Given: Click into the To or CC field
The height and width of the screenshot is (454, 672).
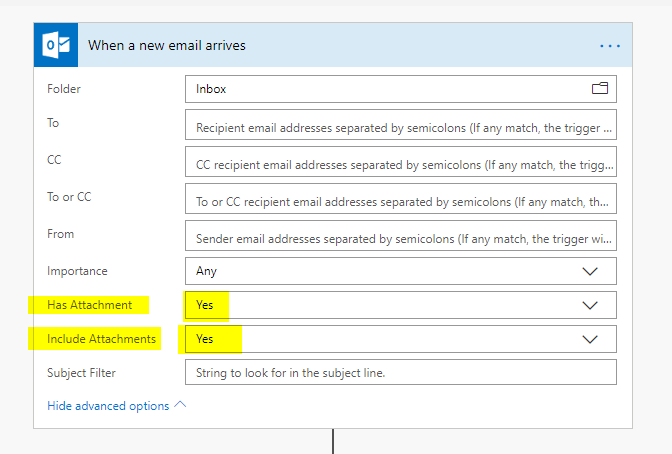Looking at the screenshot, I should (400, 200).
